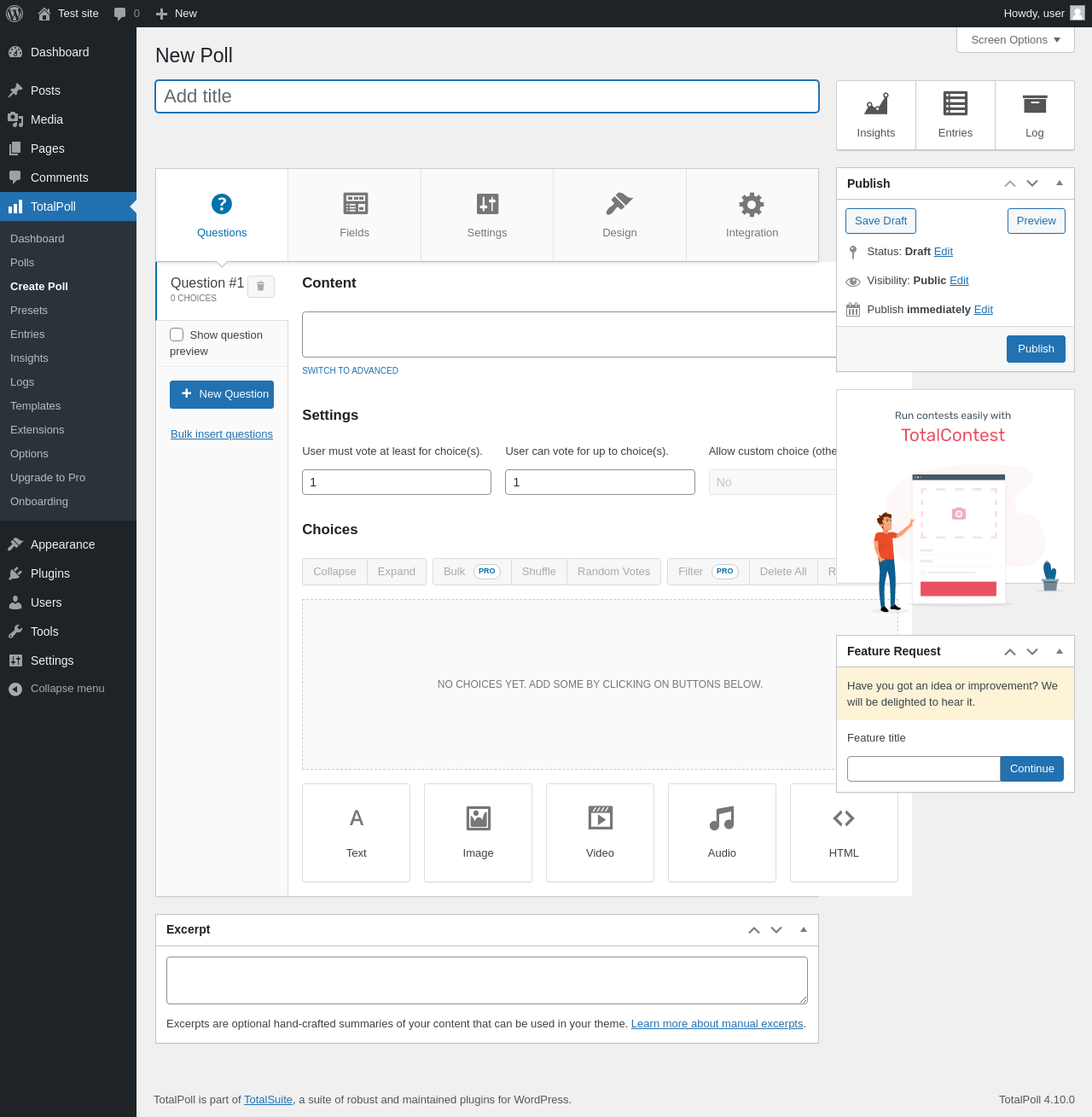This screenshot has width=1092, height=1117.
Task: Click the Appearance brush icon
Action: [15, 544]
